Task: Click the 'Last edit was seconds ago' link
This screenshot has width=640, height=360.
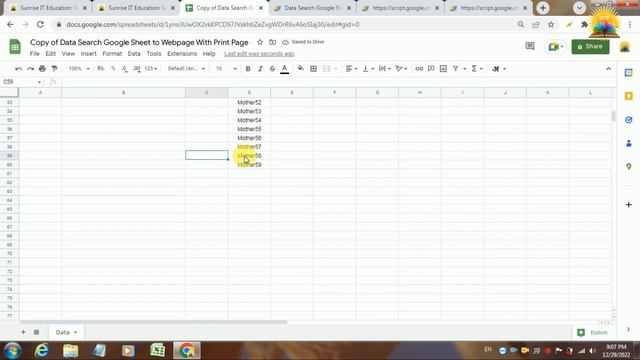Action: (x=259, y=54)
